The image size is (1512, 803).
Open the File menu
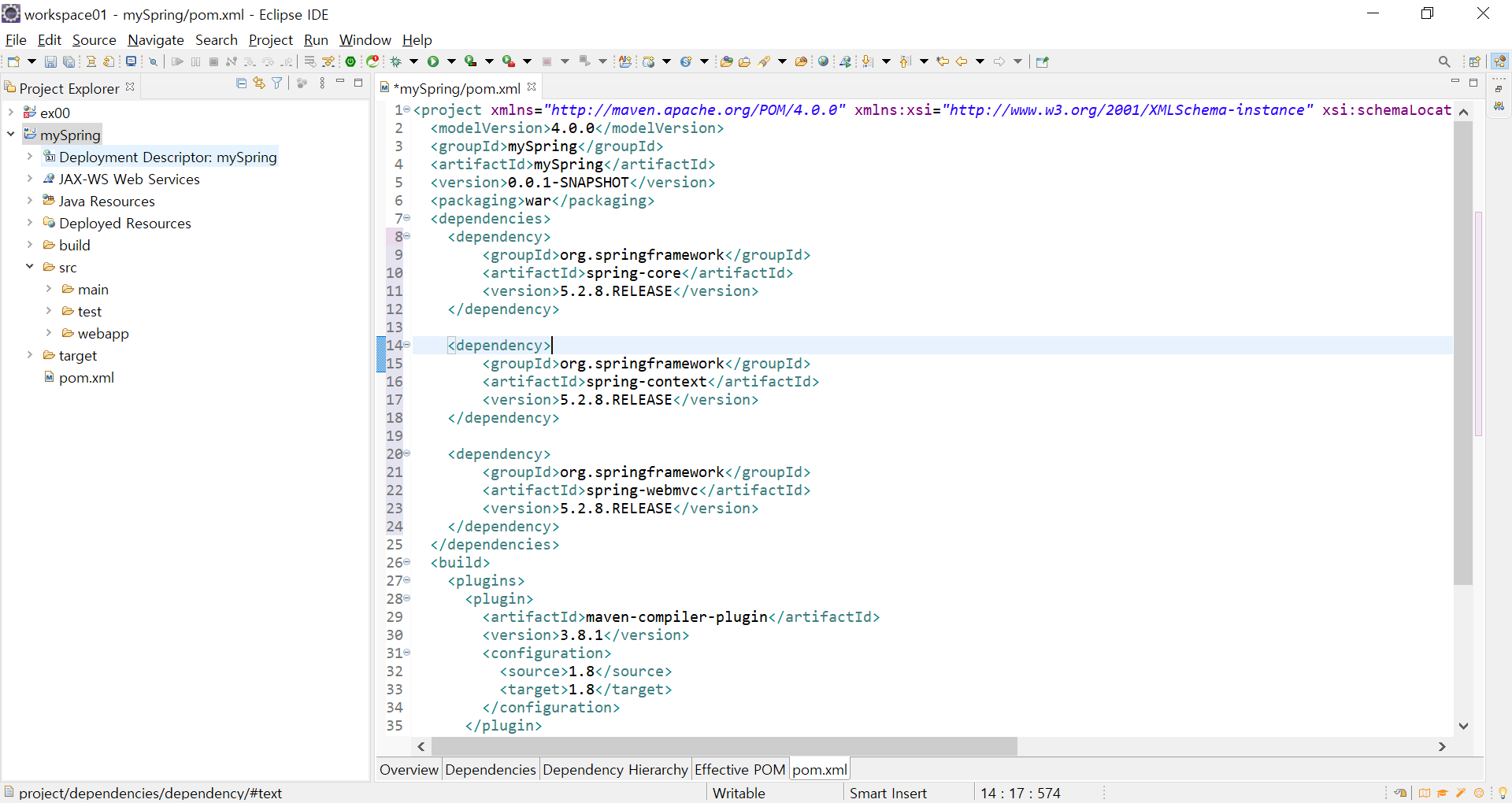click(16, 39)
